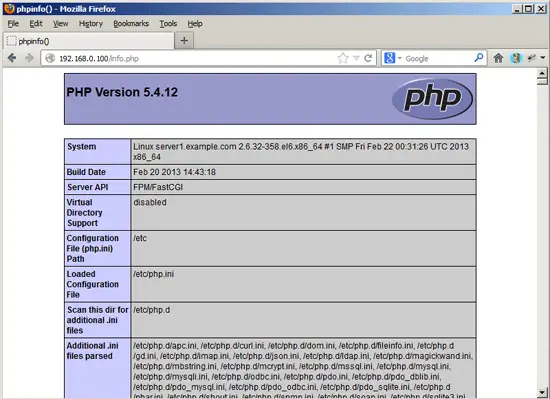Expand the toolbar overflow arrow
550x399 pixels.
tap(543, 58)
